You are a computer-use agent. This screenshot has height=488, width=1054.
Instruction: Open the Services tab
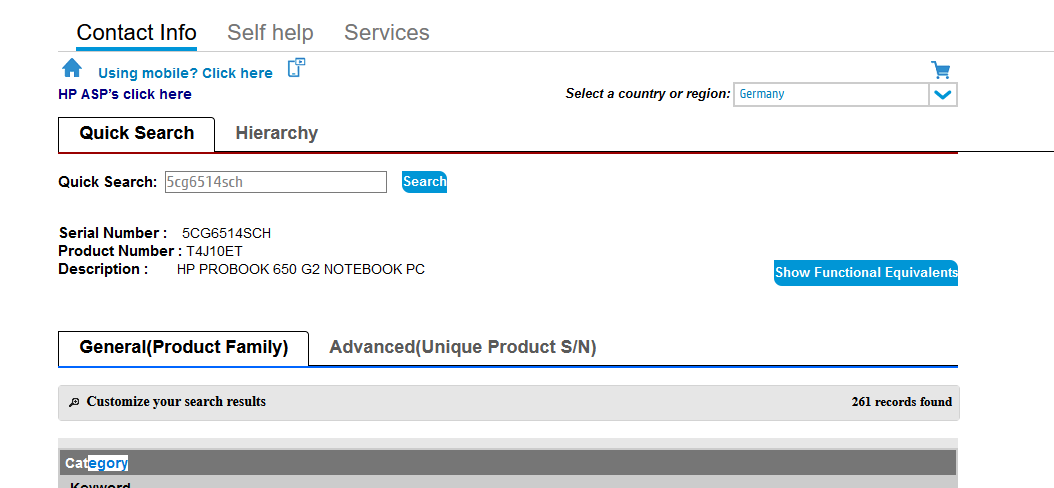pyautogui.click(x=387, y=32)
